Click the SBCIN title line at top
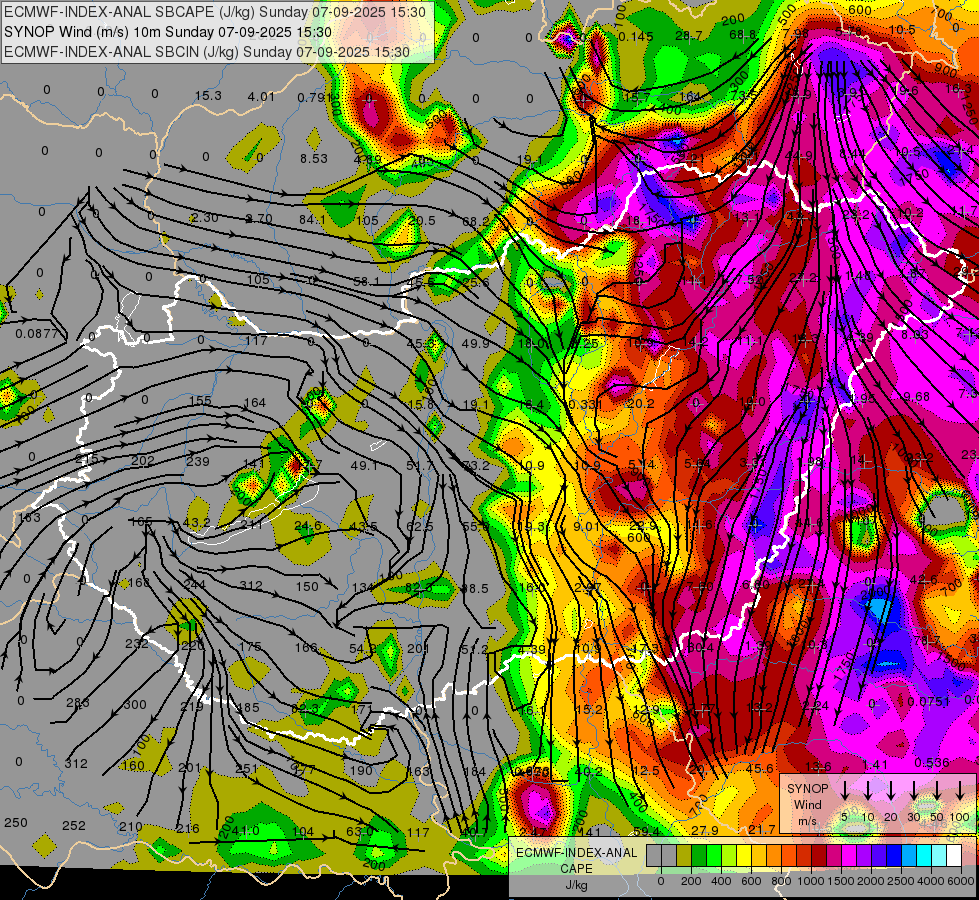Image resolution: width=979 pixels, height=900 pixels. 207,52
